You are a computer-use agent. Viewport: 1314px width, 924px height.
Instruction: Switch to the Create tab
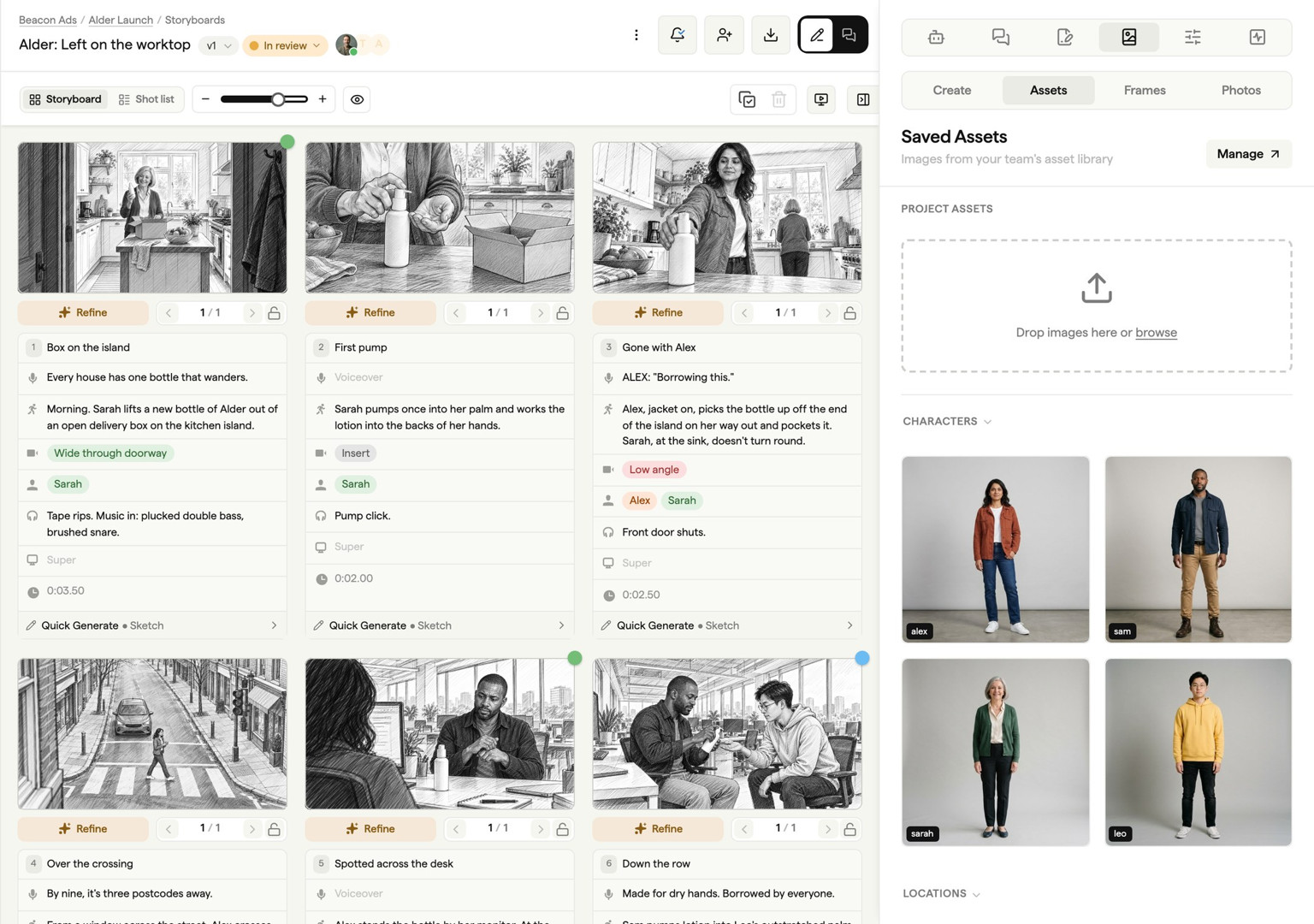[x=951, y=90]
